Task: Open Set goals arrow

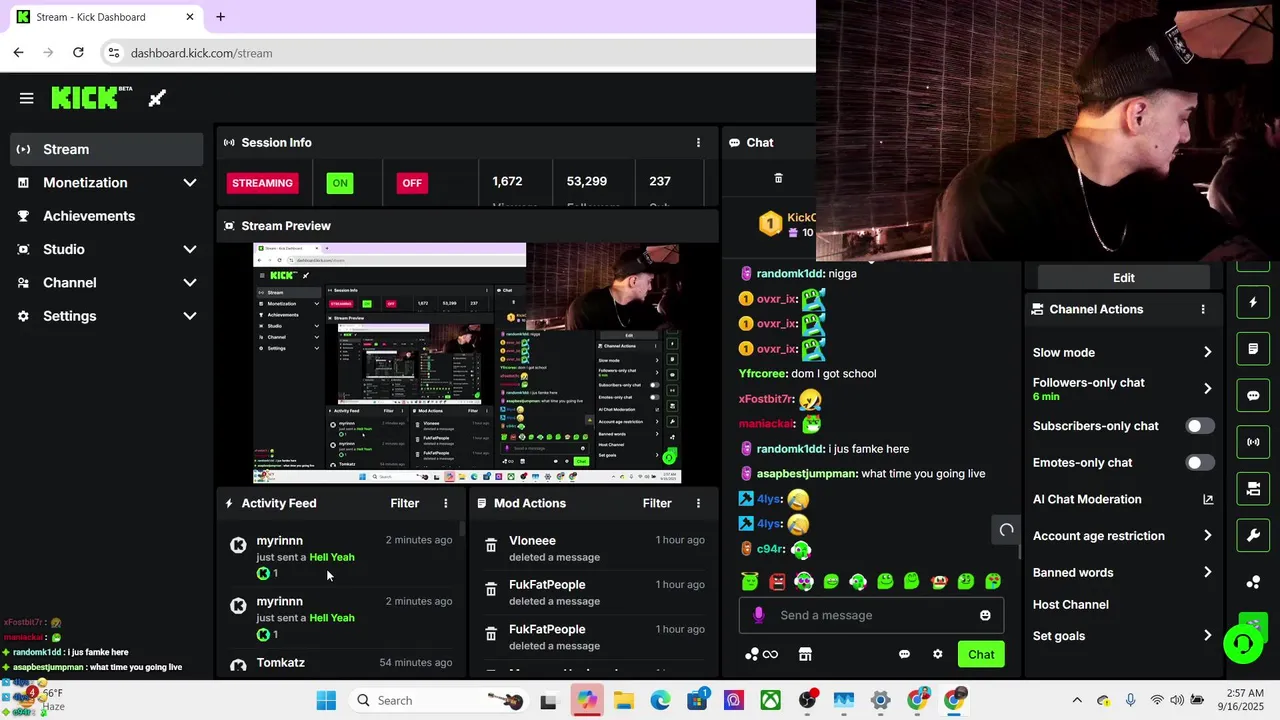Action: coord(1207,636)
